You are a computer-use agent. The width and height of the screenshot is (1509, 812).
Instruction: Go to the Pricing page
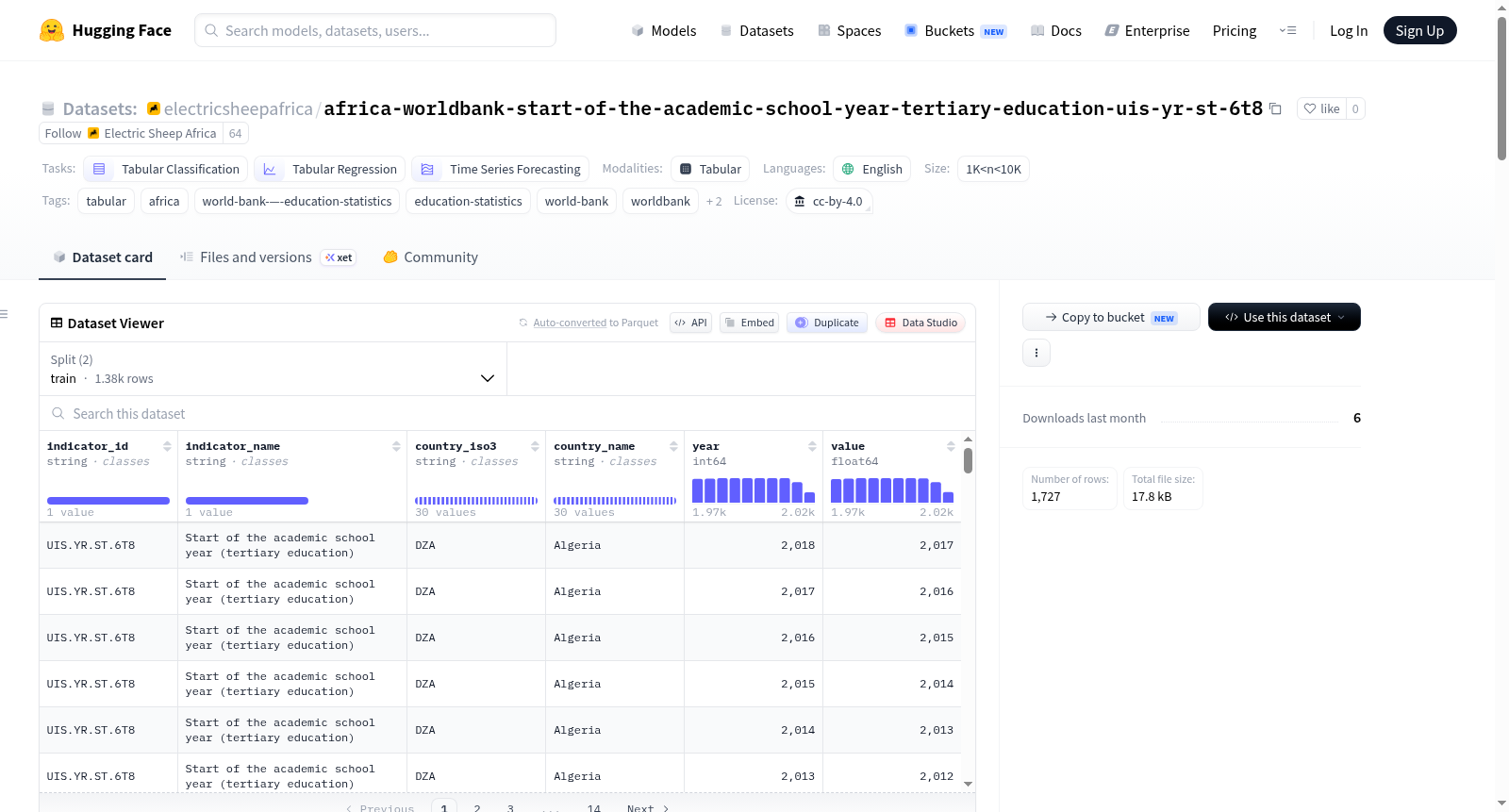coord(1235,31)
